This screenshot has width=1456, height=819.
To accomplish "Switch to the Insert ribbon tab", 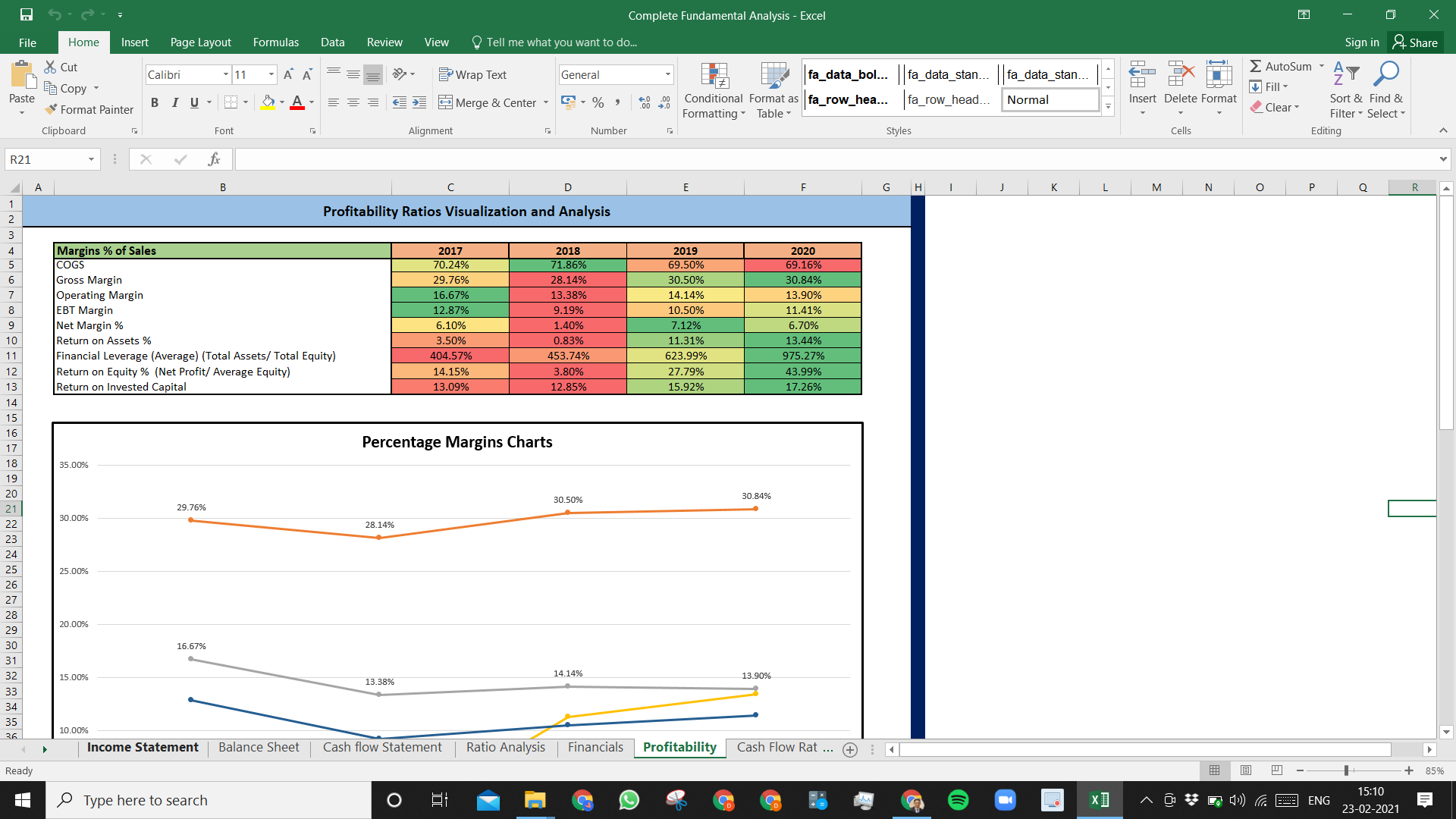I will pos(134,42).
